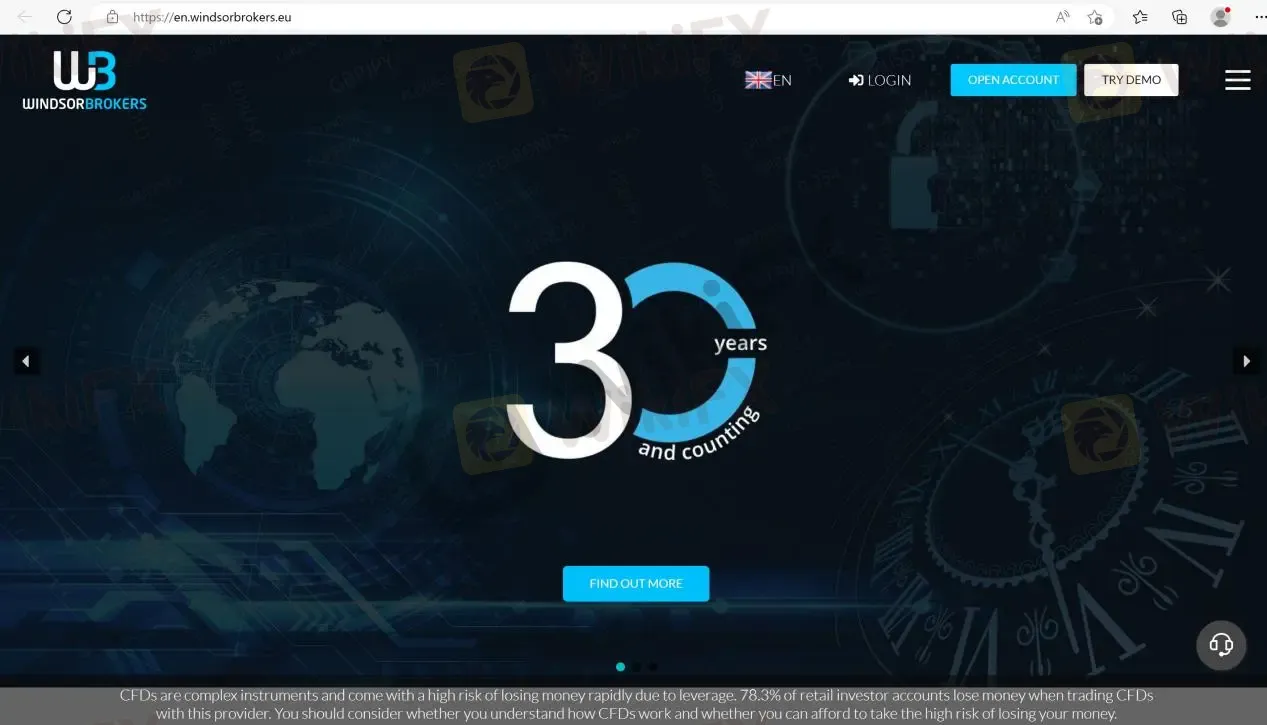Jump to the third carousel dot
This screenshot has width=1267, height=725.
coord(653,666)
